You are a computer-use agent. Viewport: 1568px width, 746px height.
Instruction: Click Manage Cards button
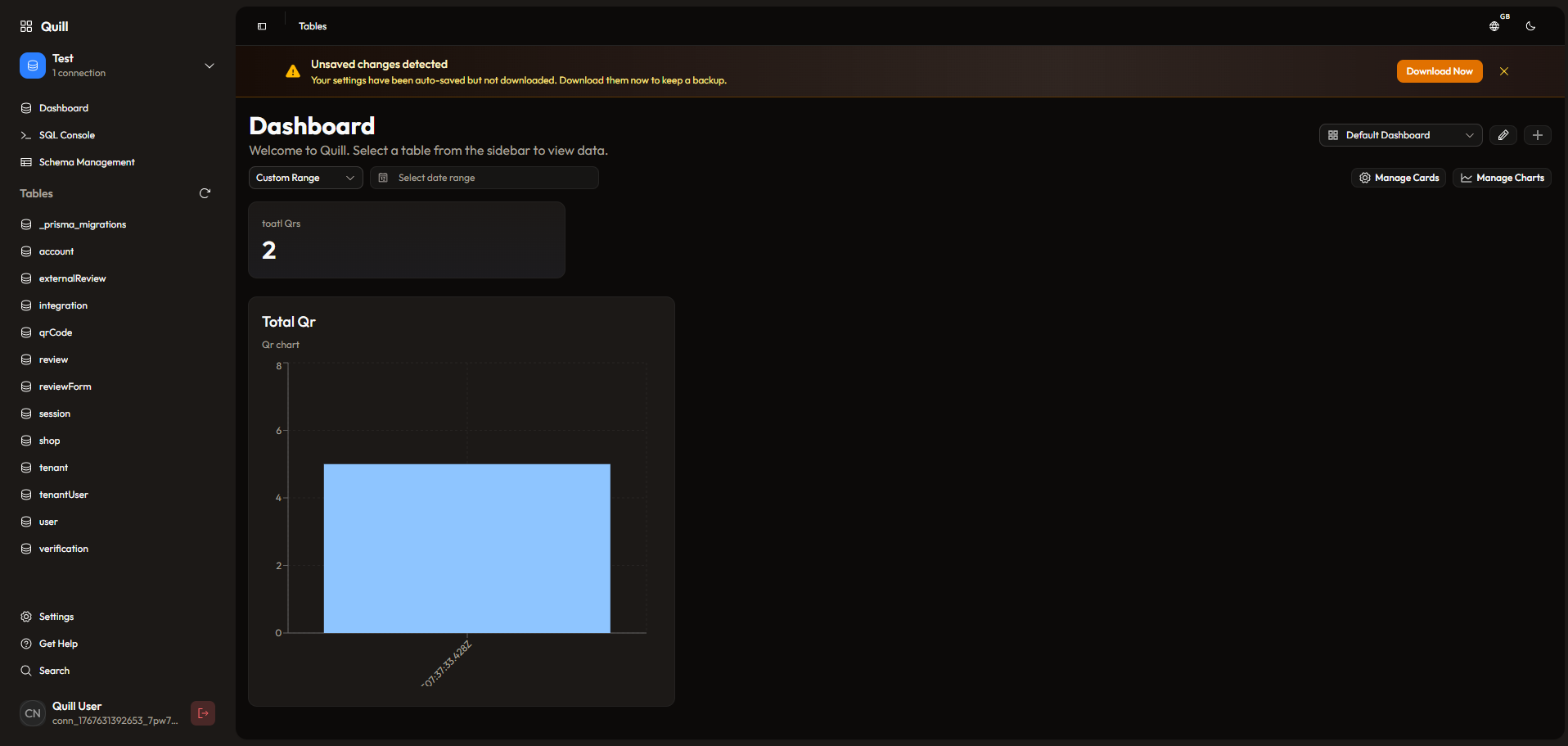1399,178
